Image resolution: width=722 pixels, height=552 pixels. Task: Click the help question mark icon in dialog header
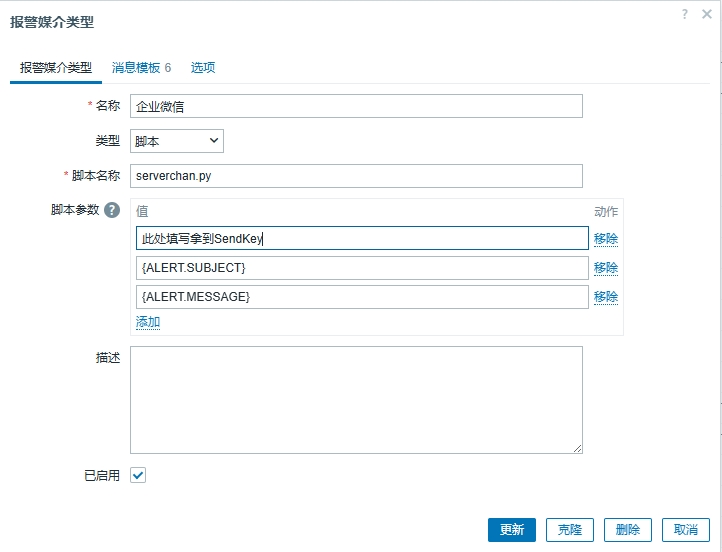pos(685,13)
